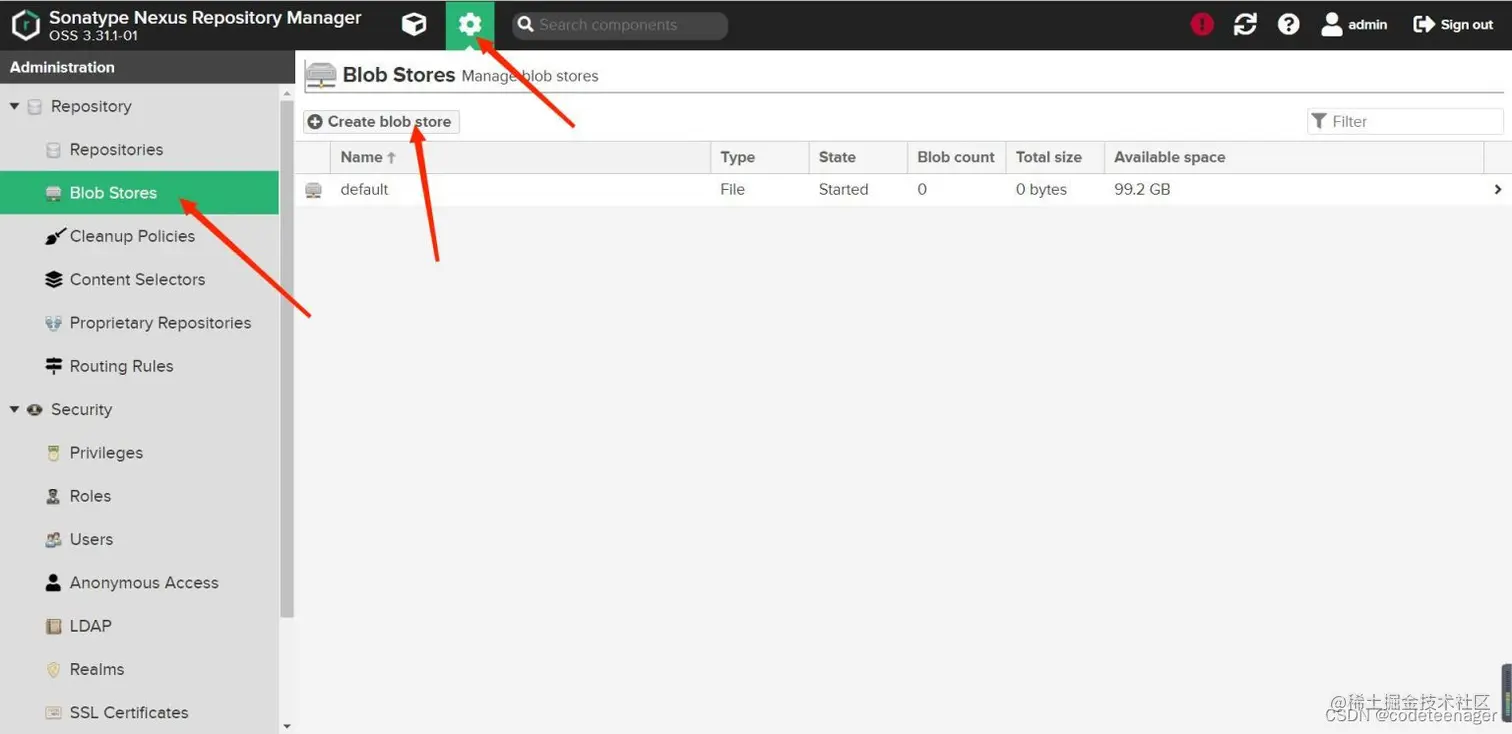Open Proprietary Repositories

[160, 322]
